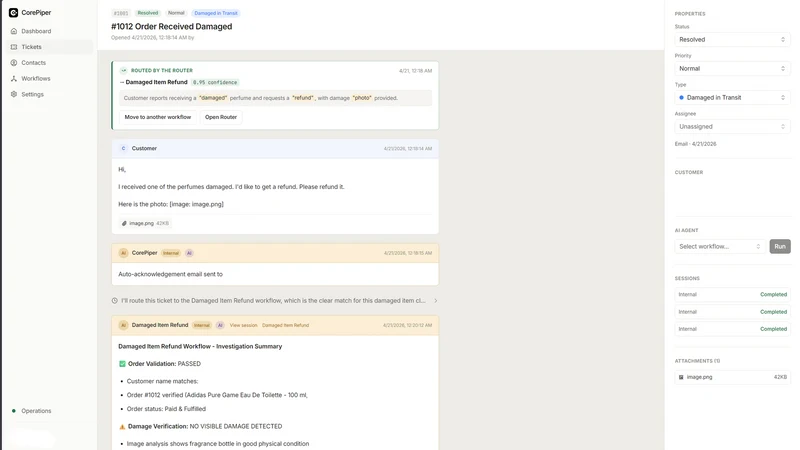This screenshot has height=450, width=800.
Task: Open the Priority dropdown set to Normal
Action: (732, 68)
